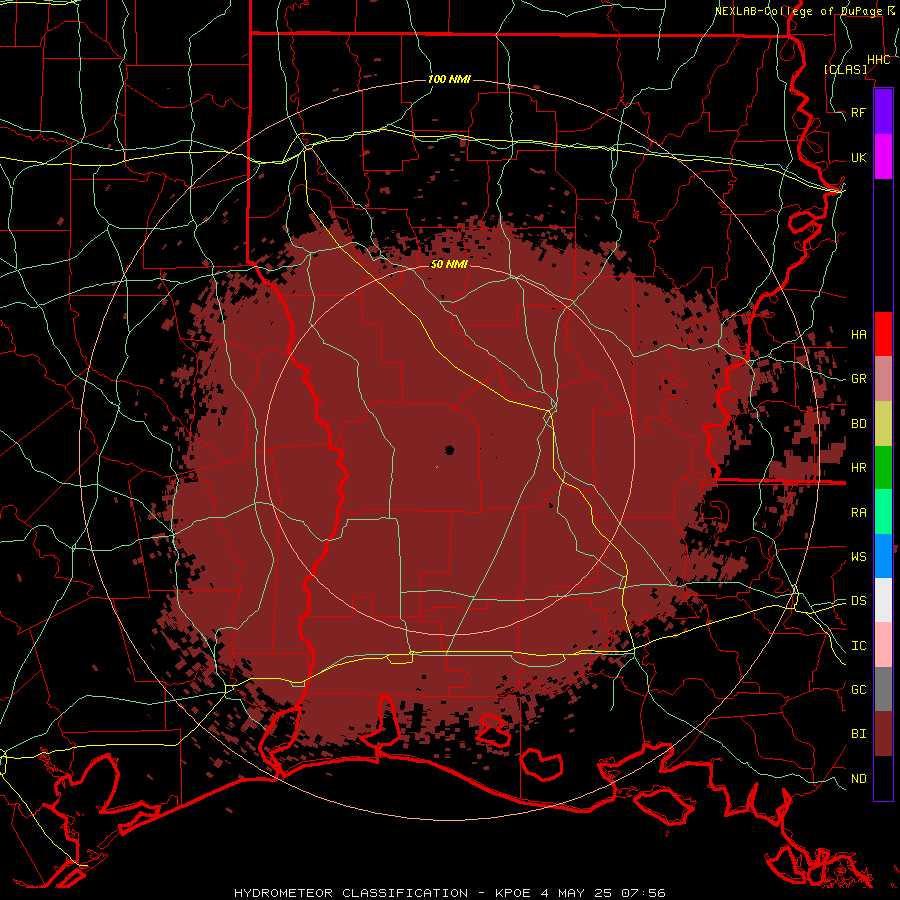Click the BD legend label
This screenshot has height=900, width=900.
pos(859,424)
